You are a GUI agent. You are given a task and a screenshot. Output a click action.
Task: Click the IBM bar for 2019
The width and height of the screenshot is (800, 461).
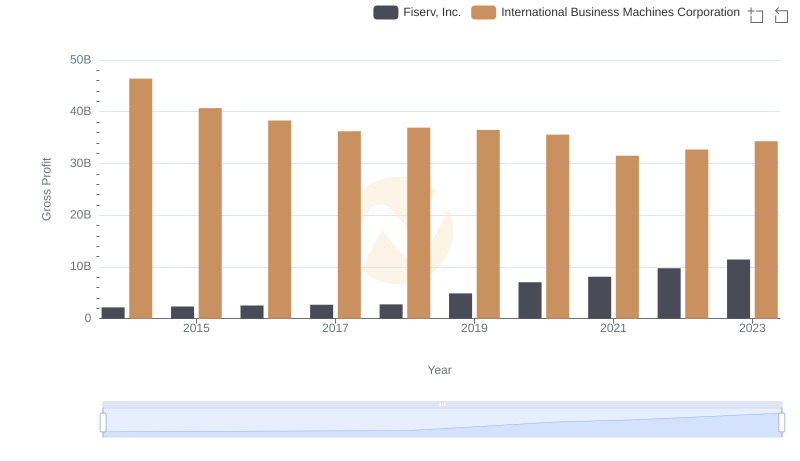[488, 224]
